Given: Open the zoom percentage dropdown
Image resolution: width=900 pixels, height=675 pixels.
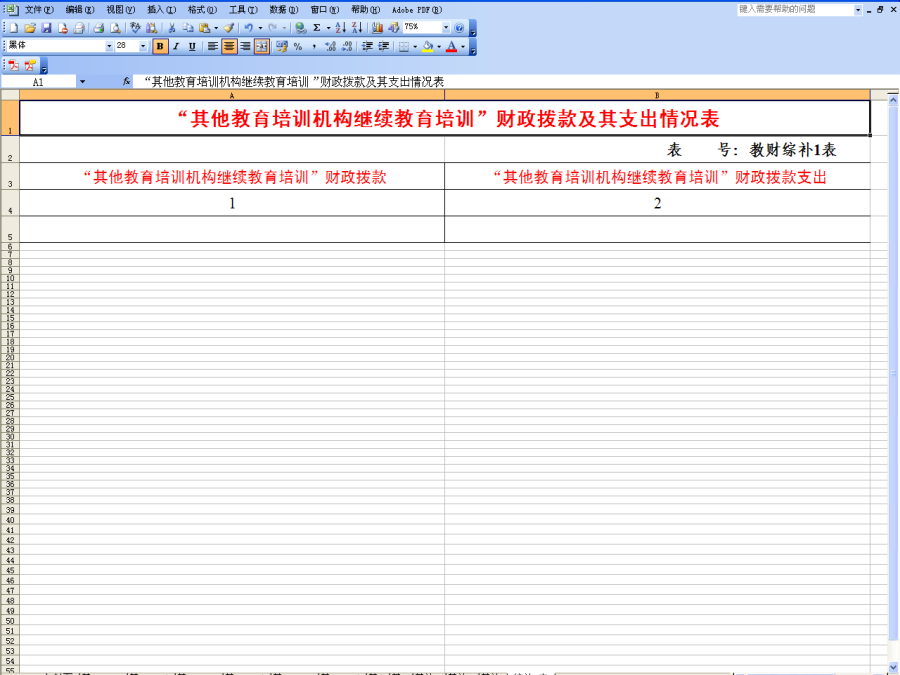Looking at the screenshot, I should pos(446,28).
